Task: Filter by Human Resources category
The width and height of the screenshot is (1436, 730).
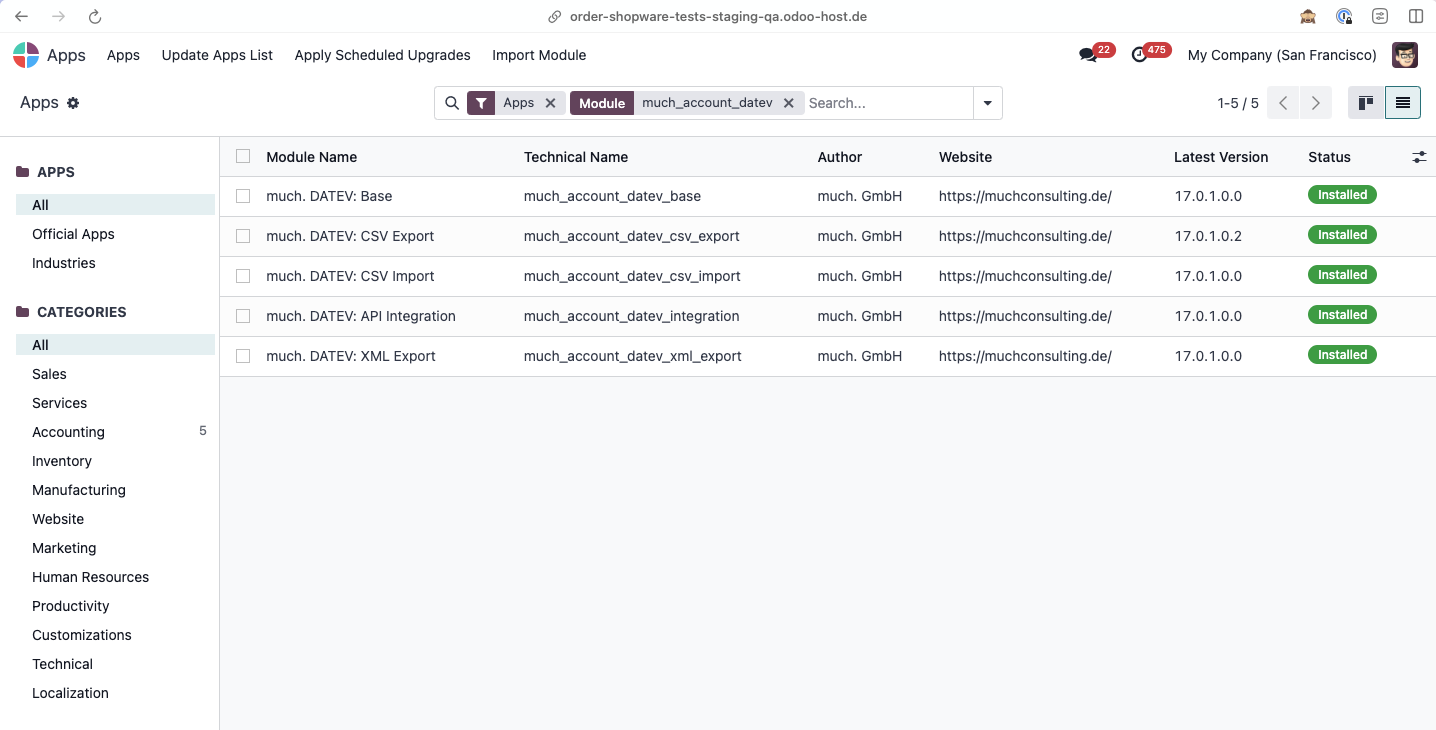Action: (x=115, y=577)
